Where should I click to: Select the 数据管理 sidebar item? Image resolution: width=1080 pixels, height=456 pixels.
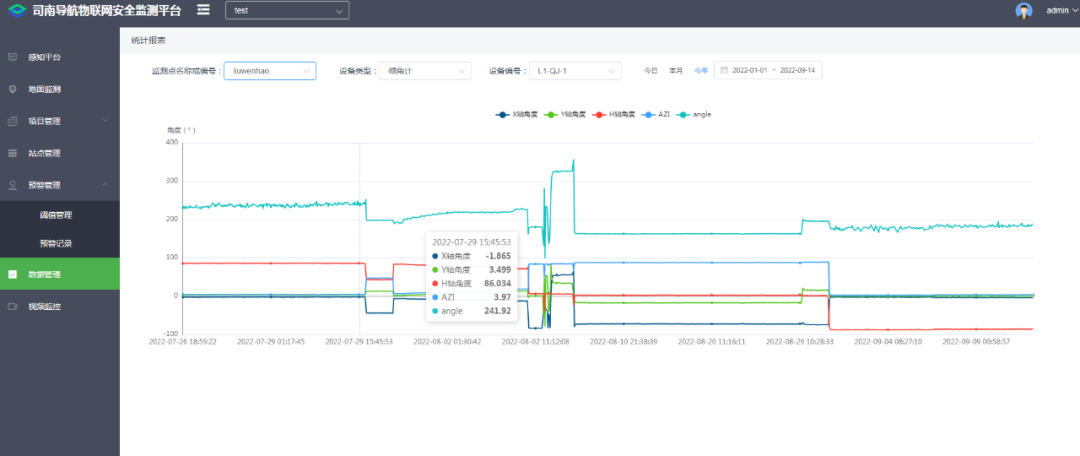coord(60,274)
